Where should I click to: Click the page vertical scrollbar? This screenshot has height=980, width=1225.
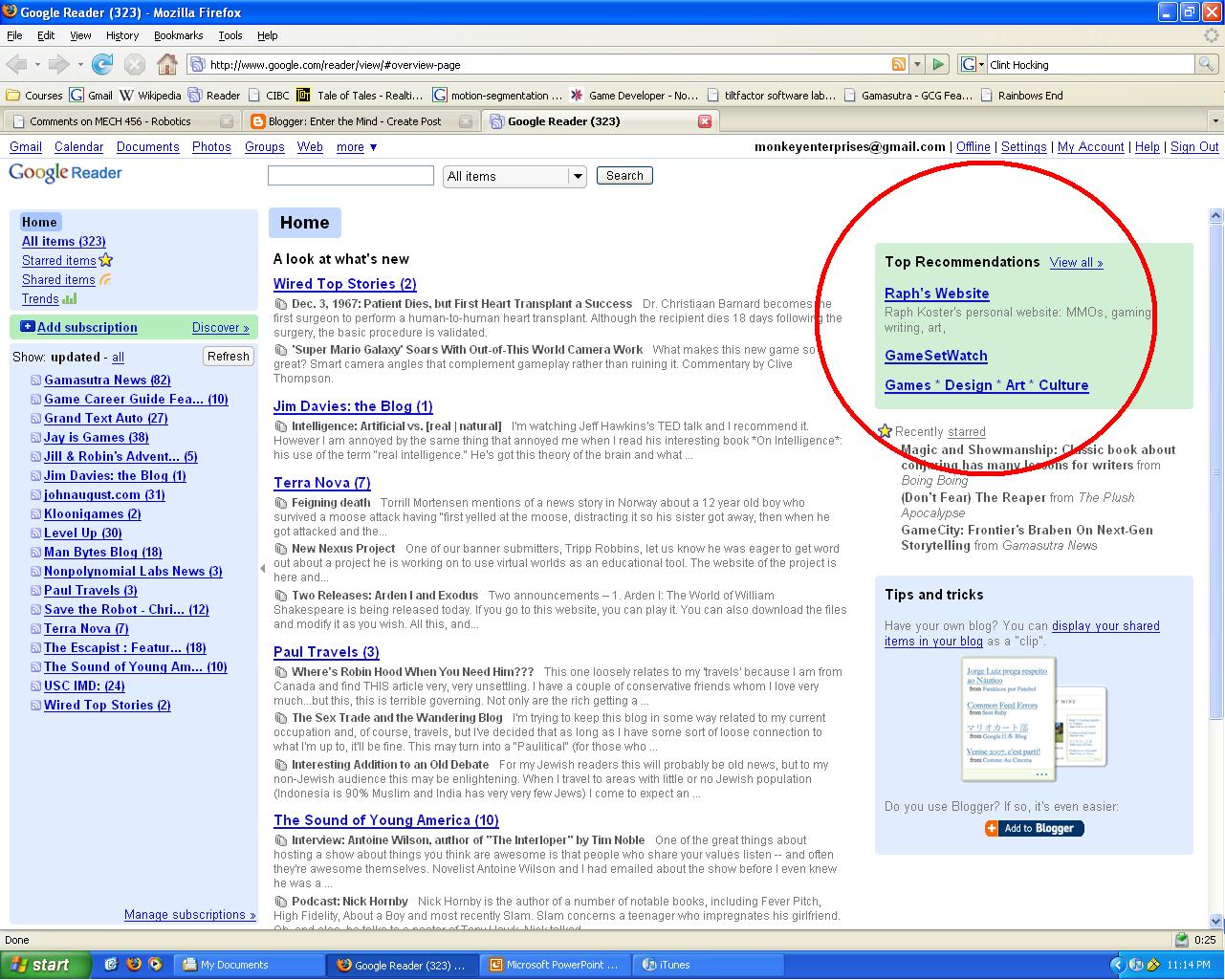tap(1216, 469)
